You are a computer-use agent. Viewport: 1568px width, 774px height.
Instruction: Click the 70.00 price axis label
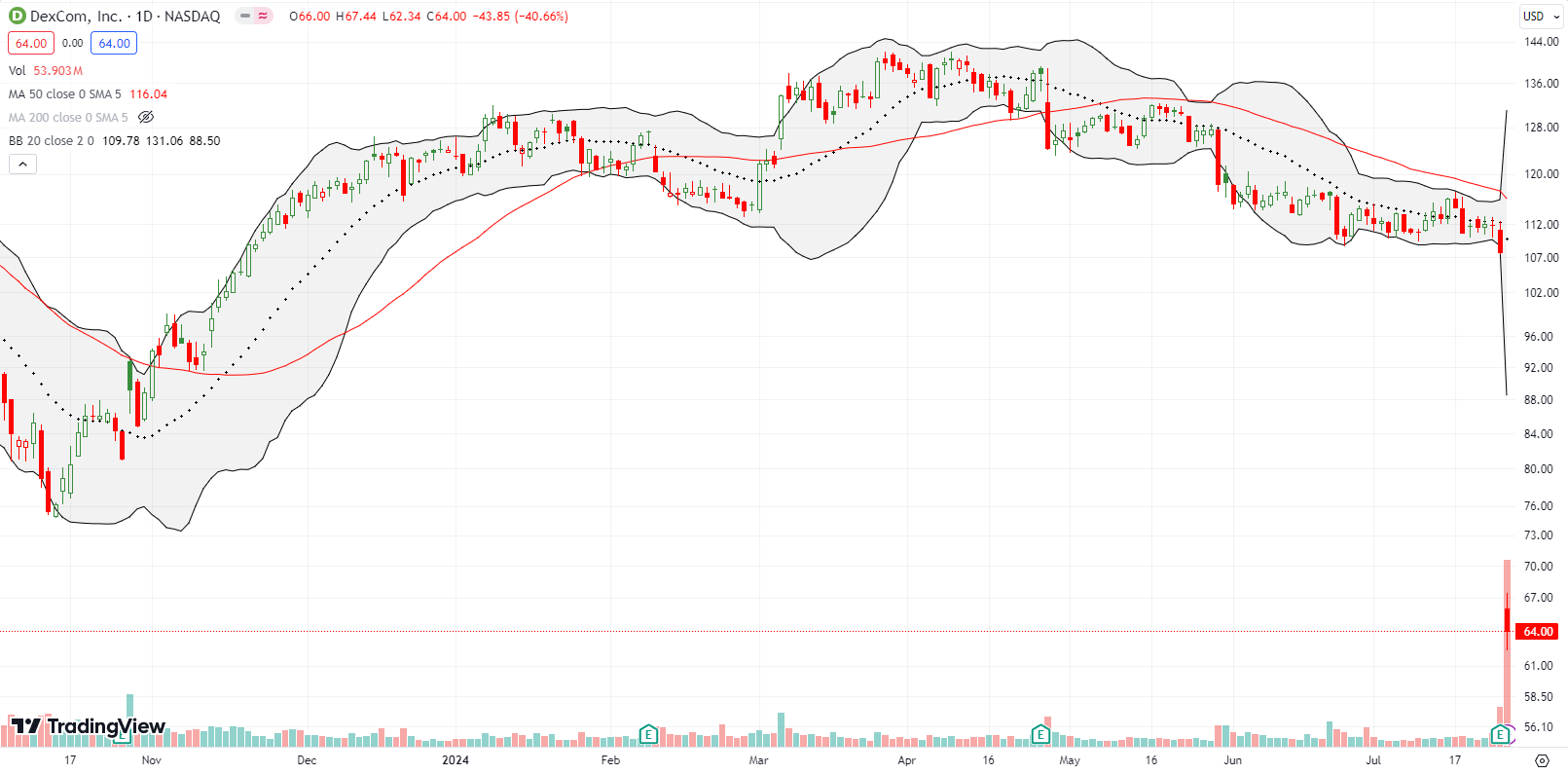(1538, 567)
